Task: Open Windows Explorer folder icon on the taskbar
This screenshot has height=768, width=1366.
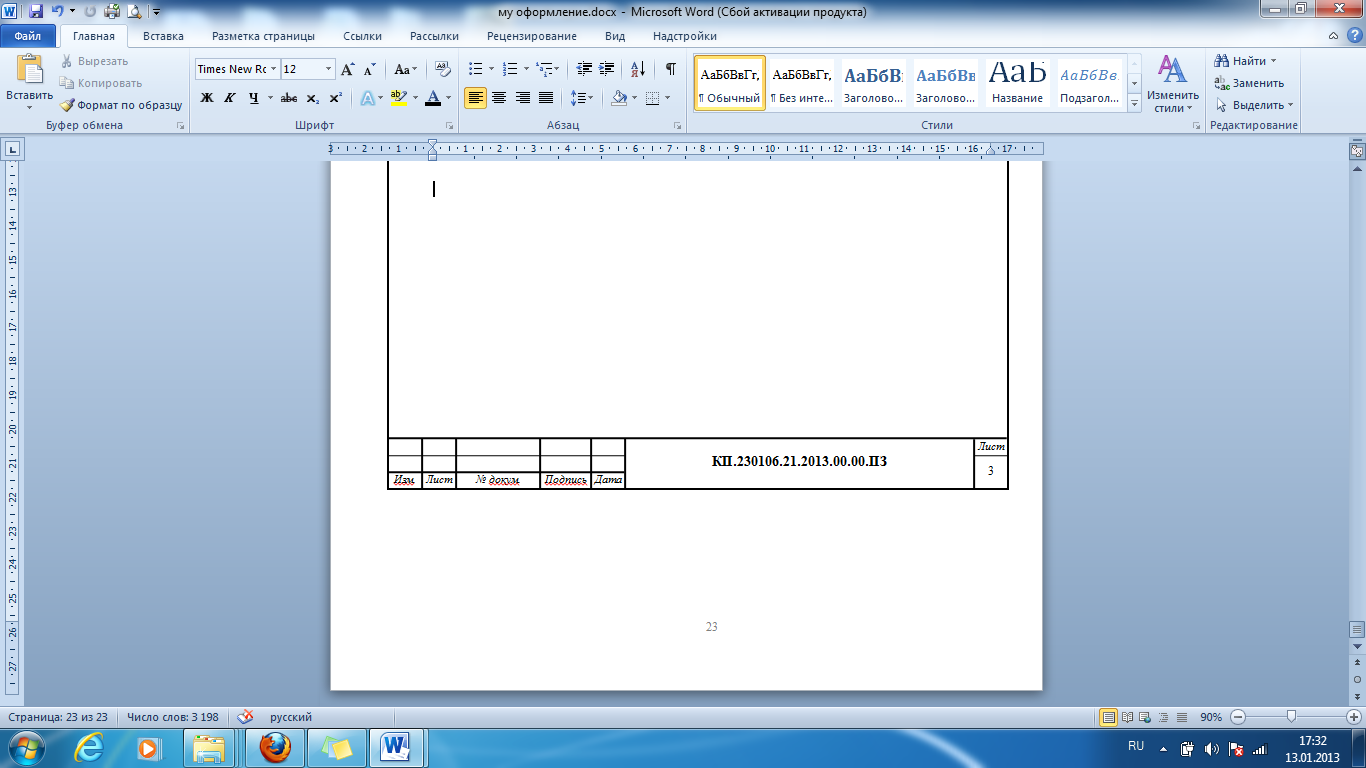Action: coord(211,747)
